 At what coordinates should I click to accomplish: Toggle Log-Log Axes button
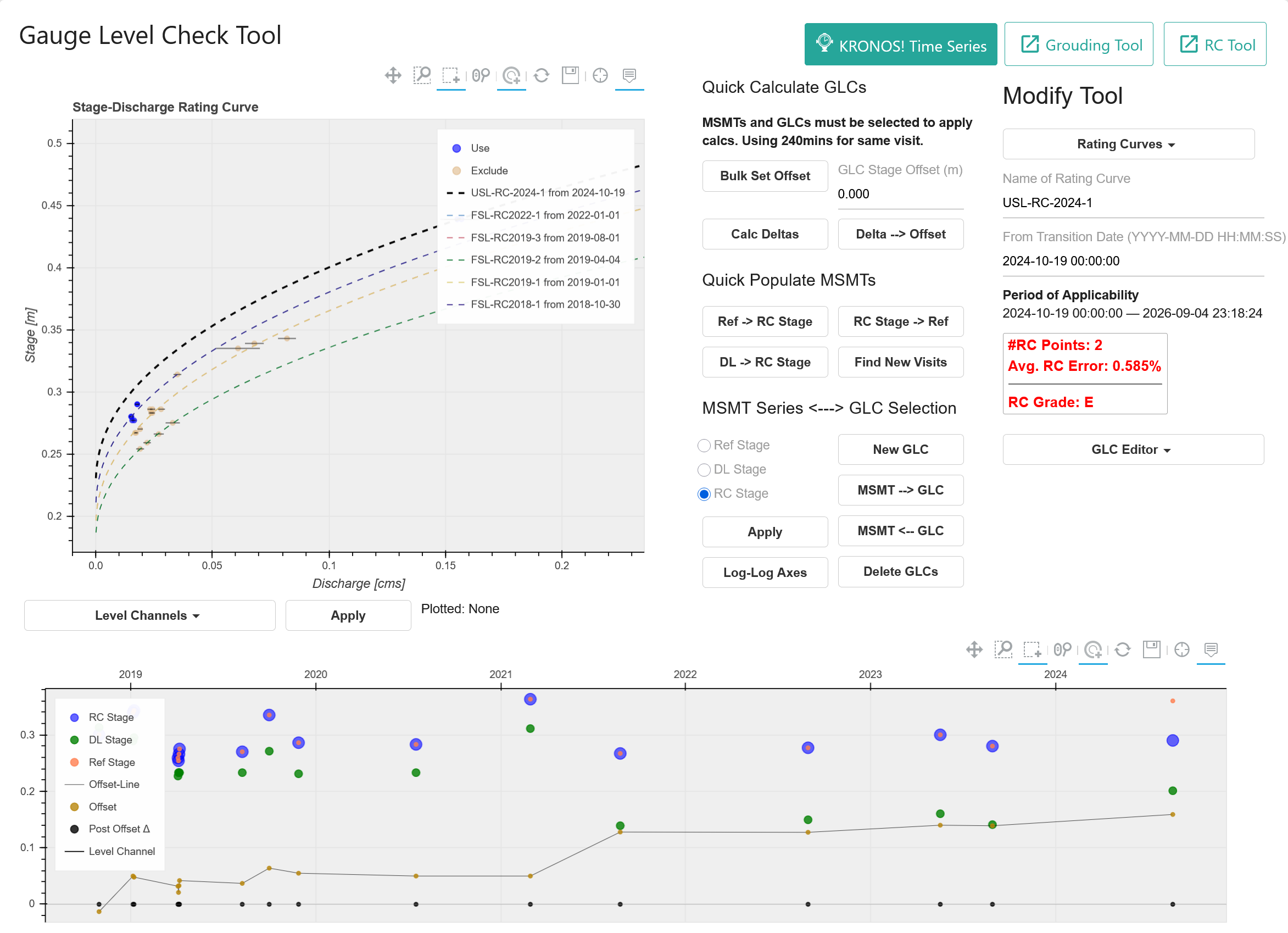pyautogui.click(x=765, y=573)
